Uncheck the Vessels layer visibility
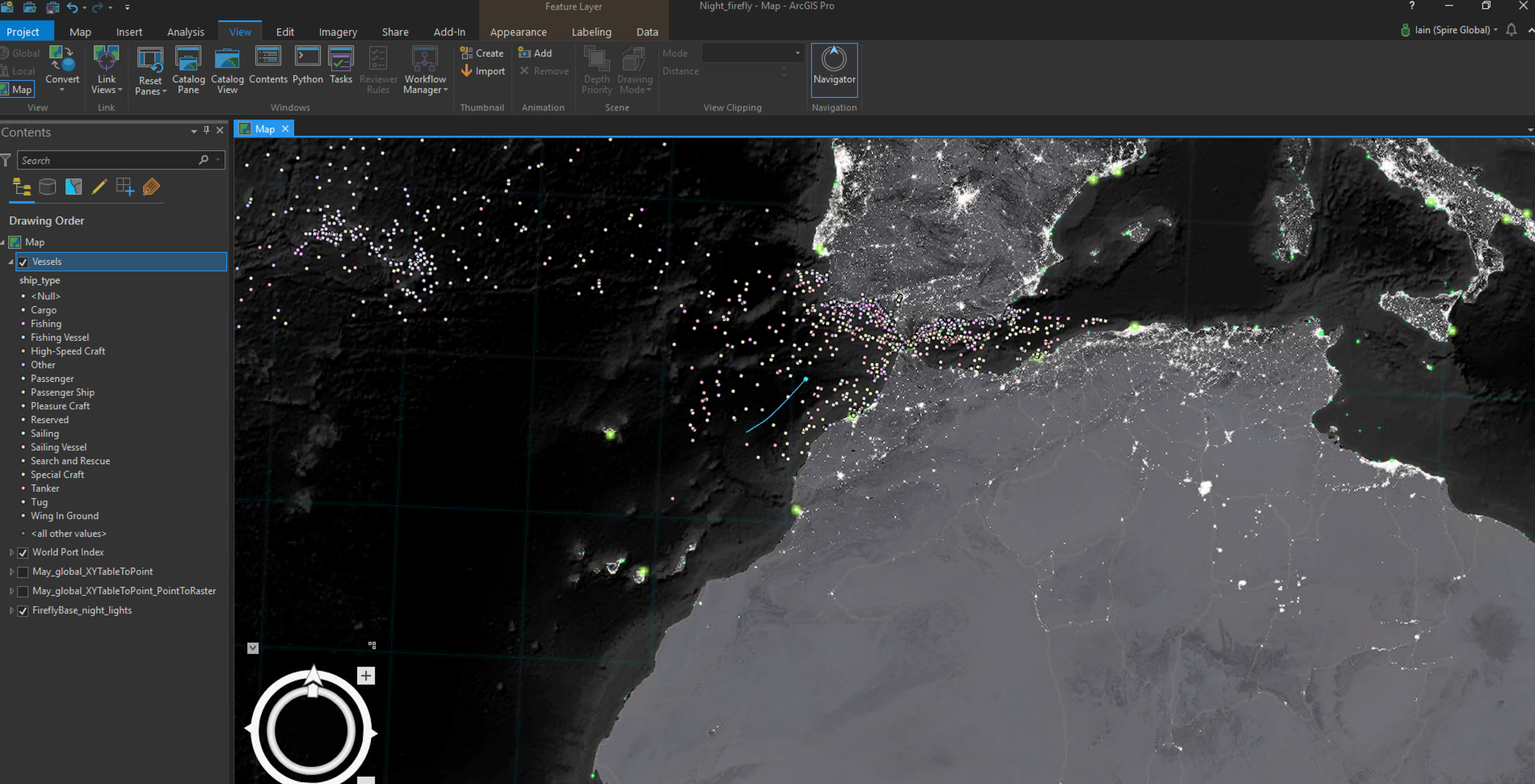This screenshot has width=1535, height=784. 23,262
